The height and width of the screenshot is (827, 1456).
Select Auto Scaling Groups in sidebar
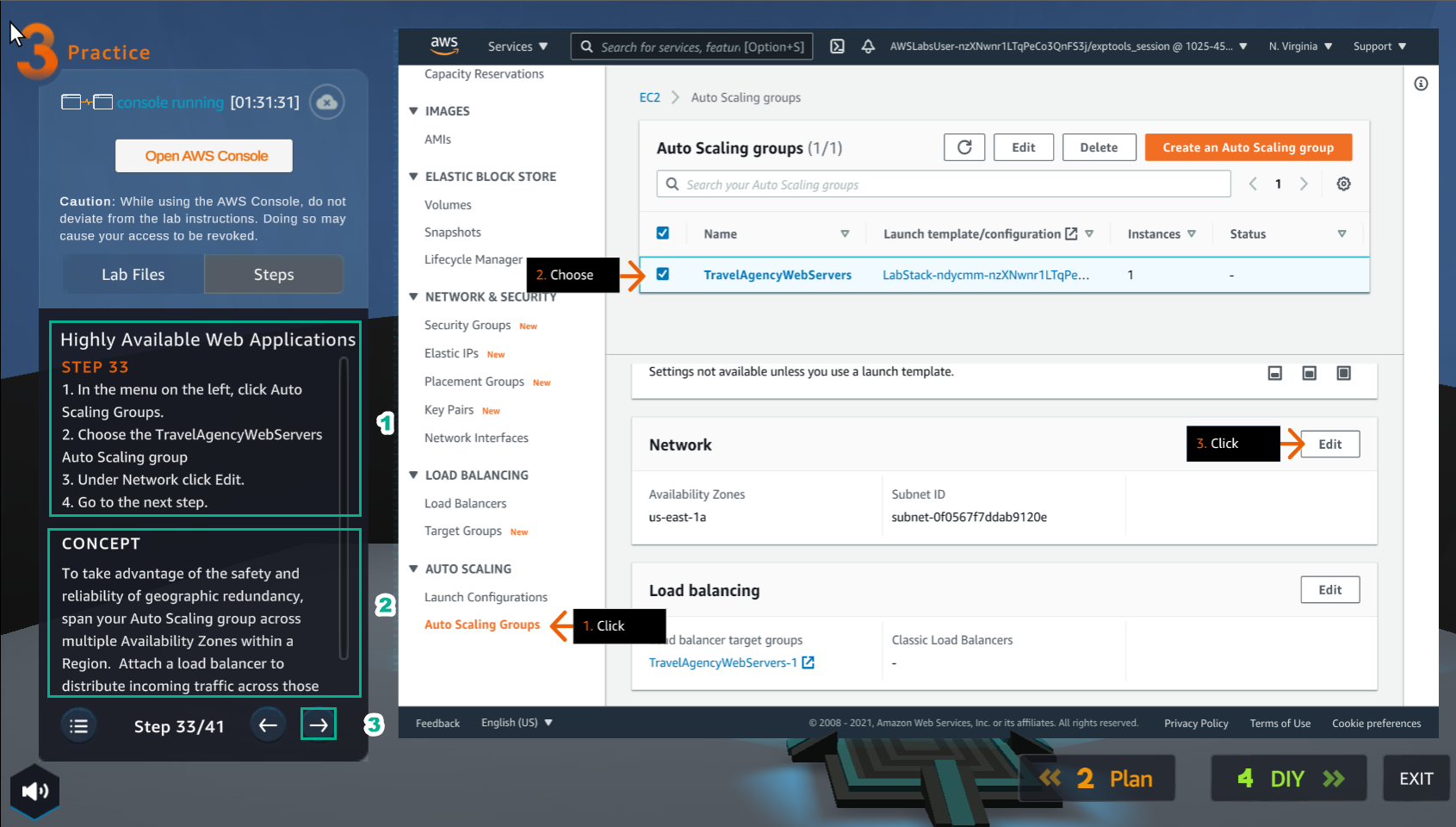click(482, 625)
